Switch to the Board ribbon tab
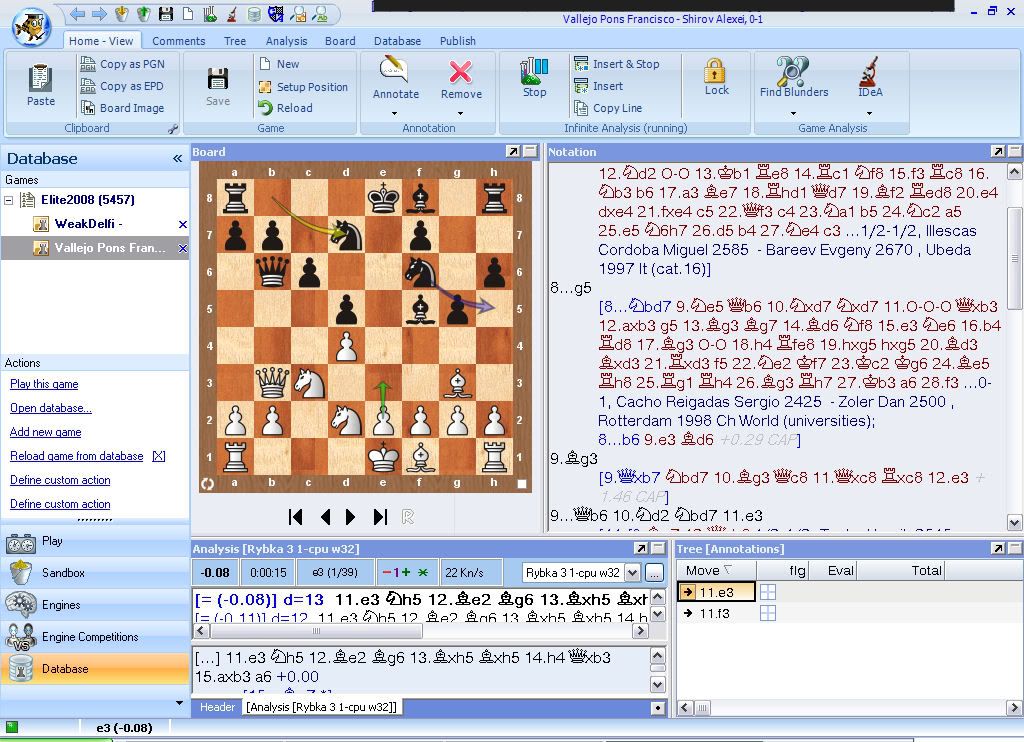1024x742 pixels. click(340, 41)
